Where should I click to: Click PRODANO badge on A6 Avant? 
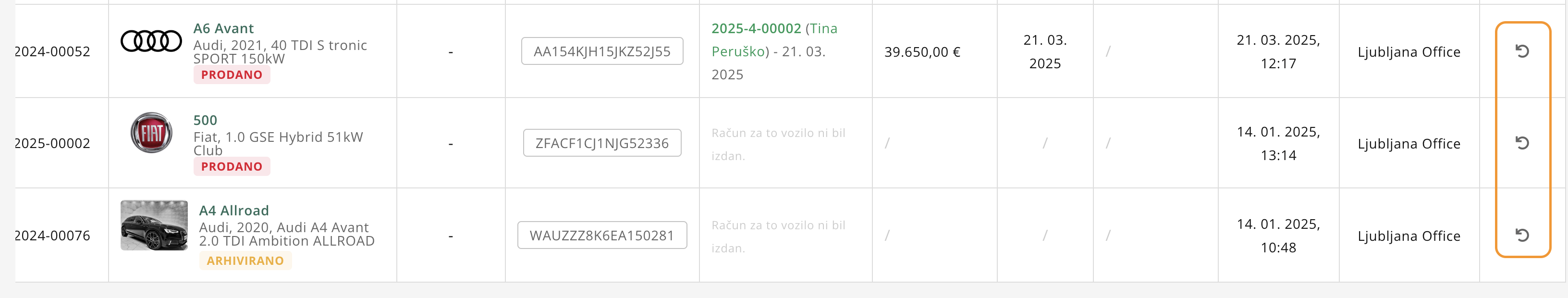(x=231, y=75)
